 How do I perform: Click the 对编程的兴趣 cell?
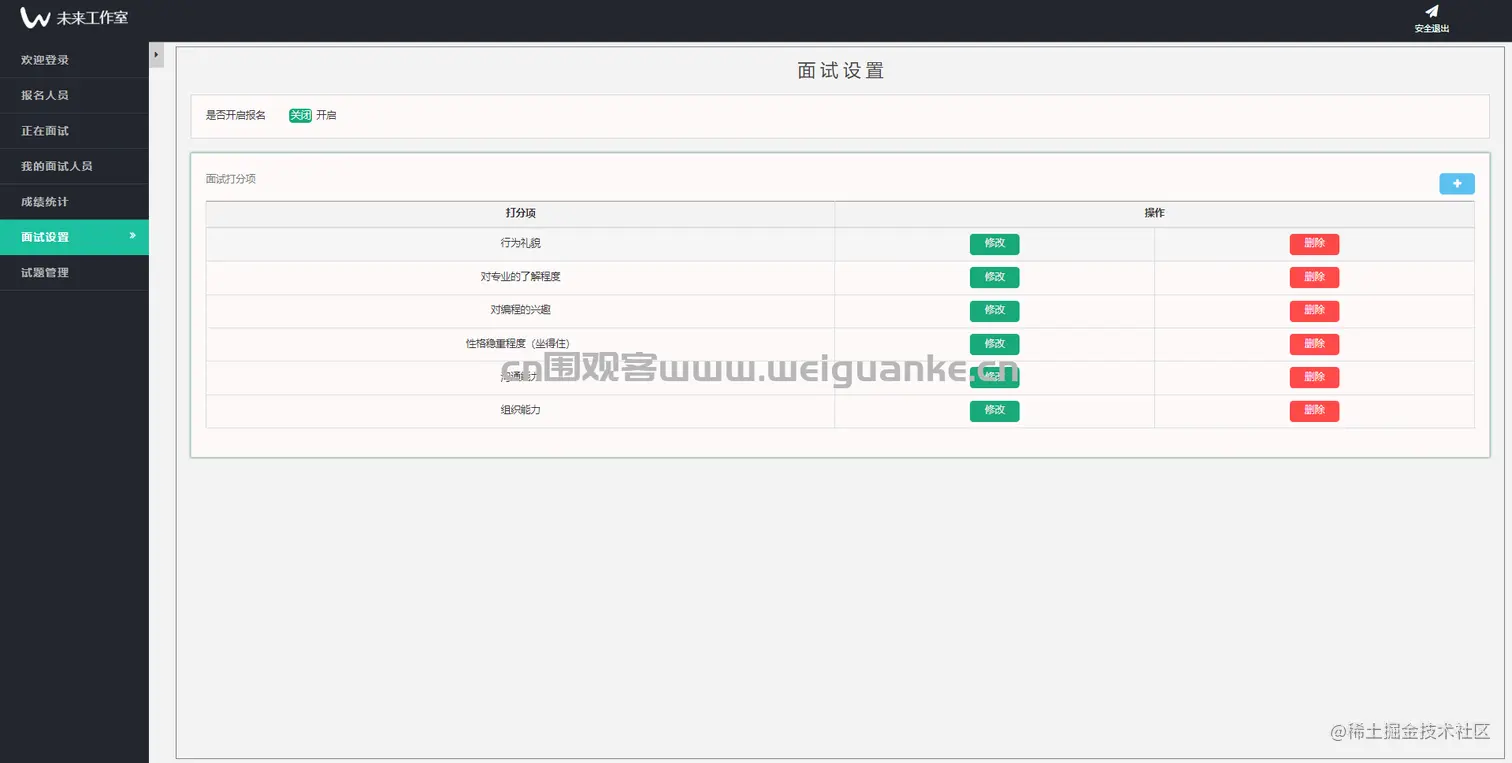(520, 310)
